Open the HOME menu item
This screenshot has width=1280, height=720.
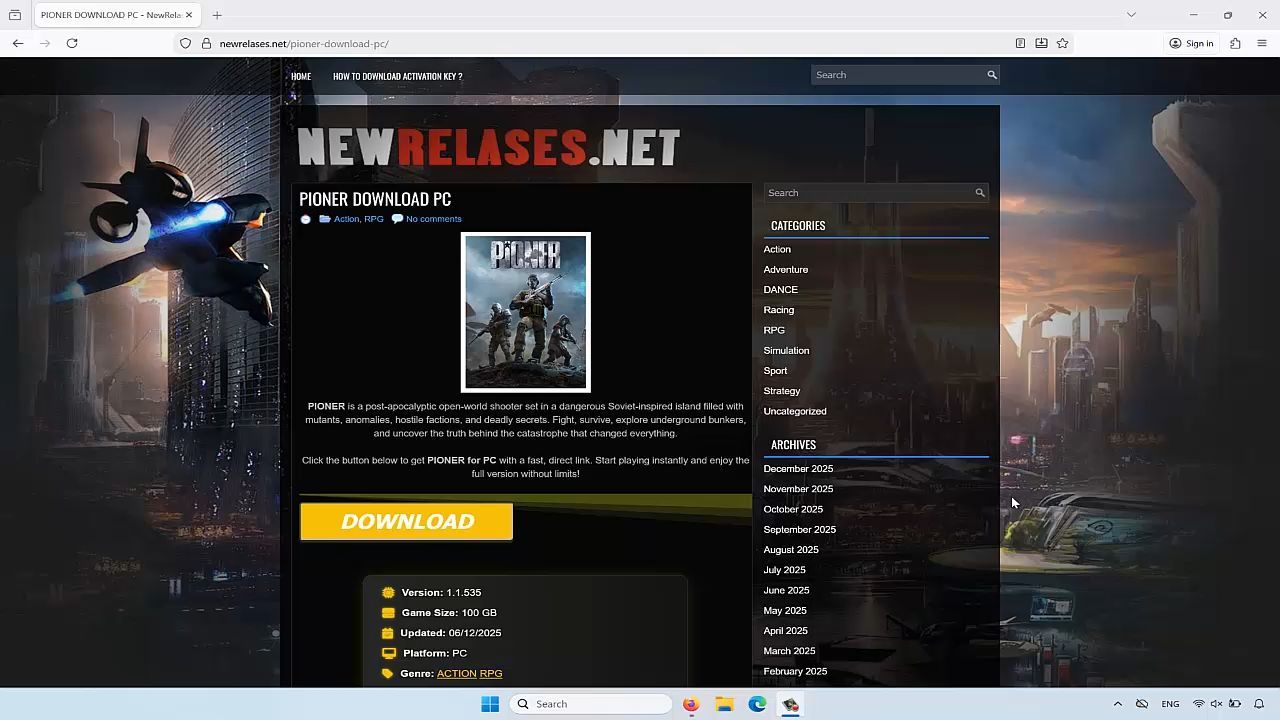[x=301, y=76]
